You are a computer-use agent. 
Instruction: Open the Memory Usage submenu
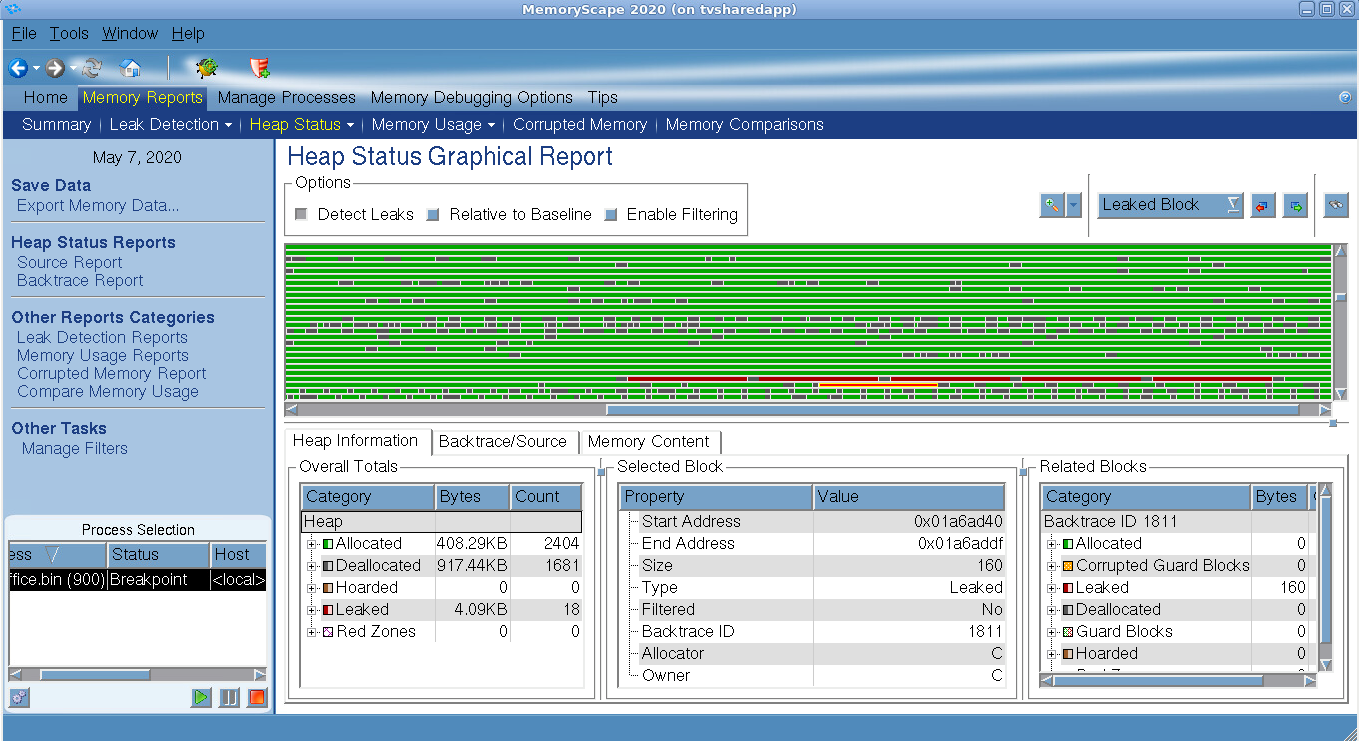(433, 125)
